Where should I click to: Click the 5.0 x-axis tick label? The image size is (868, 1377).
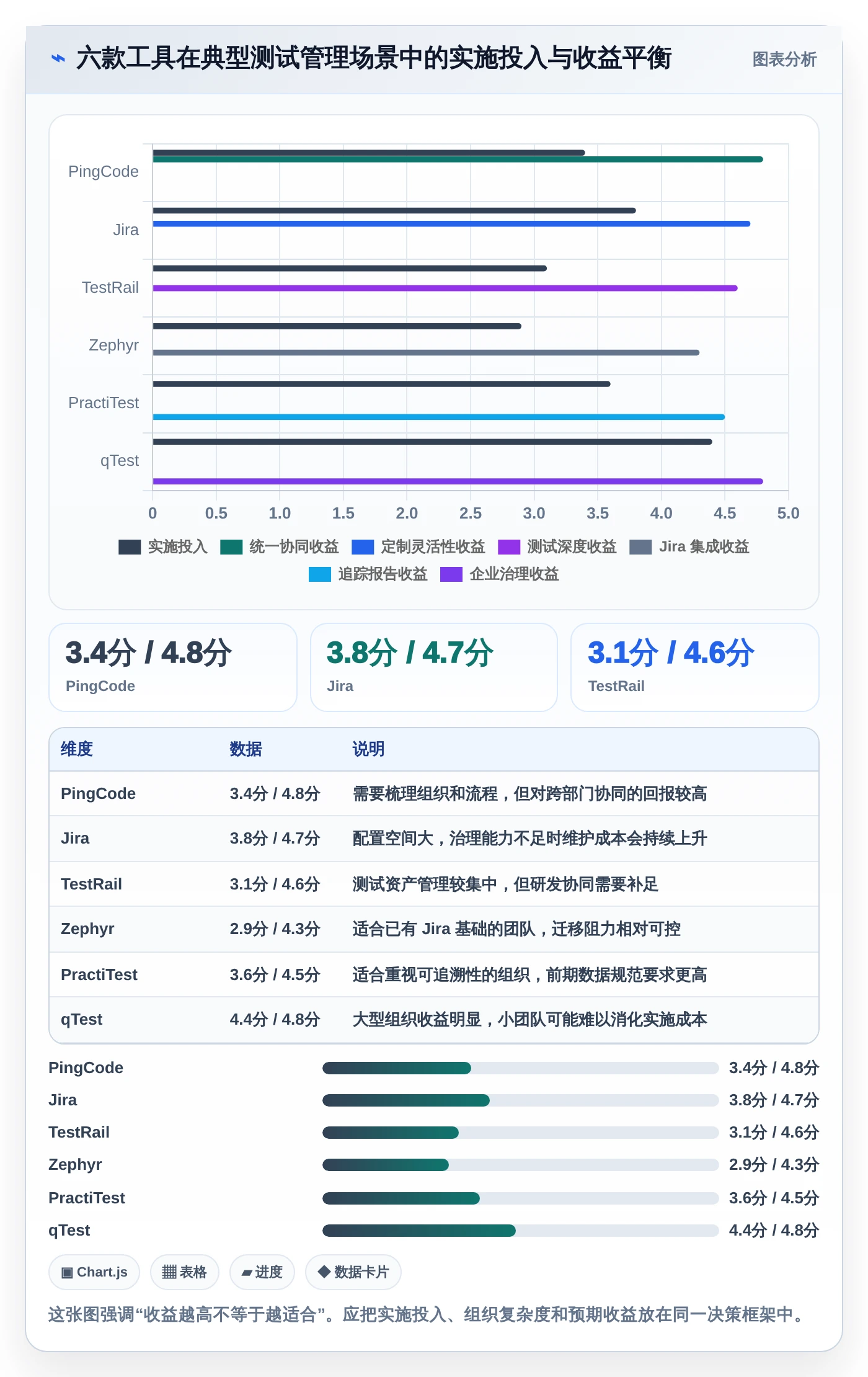pyautogui.click(x=788, y=514)
